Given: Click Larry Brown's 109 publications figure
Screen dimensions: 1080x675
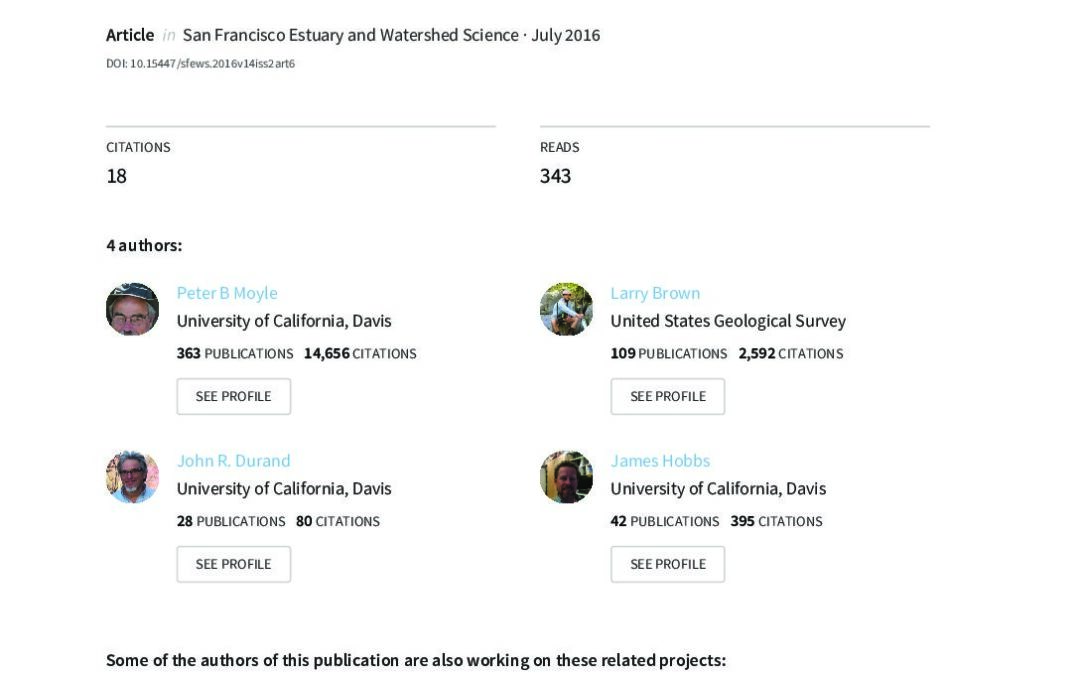Looking at the screenshot, I should point(623,353).
